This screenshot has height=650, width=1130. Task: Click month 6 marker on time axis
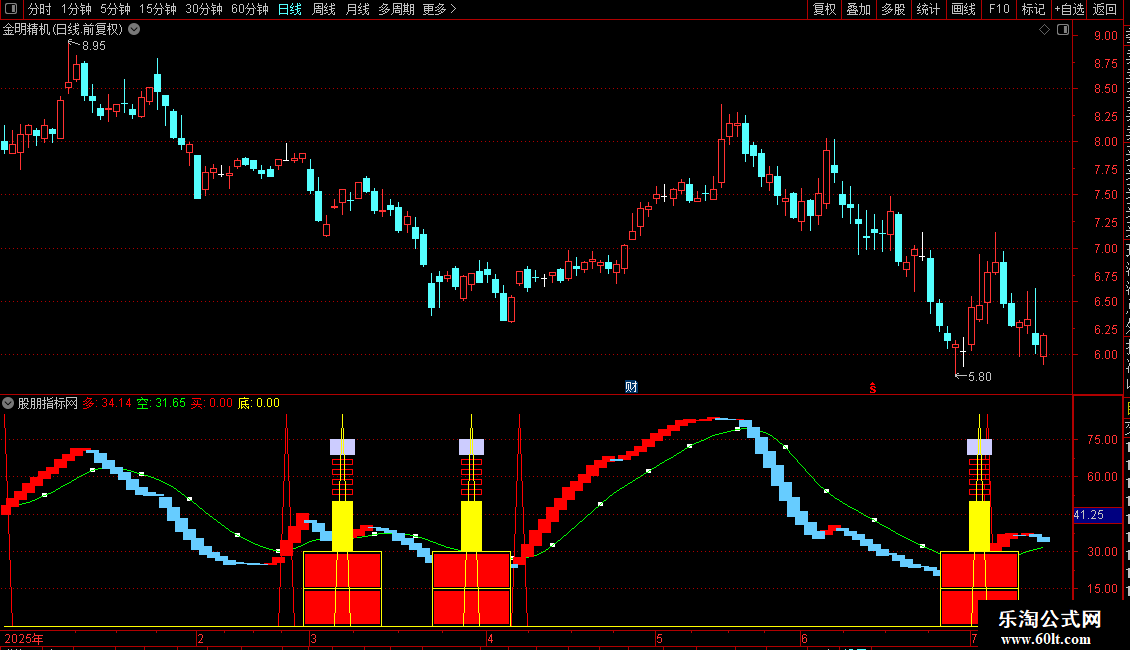click(x=804, y=638)
